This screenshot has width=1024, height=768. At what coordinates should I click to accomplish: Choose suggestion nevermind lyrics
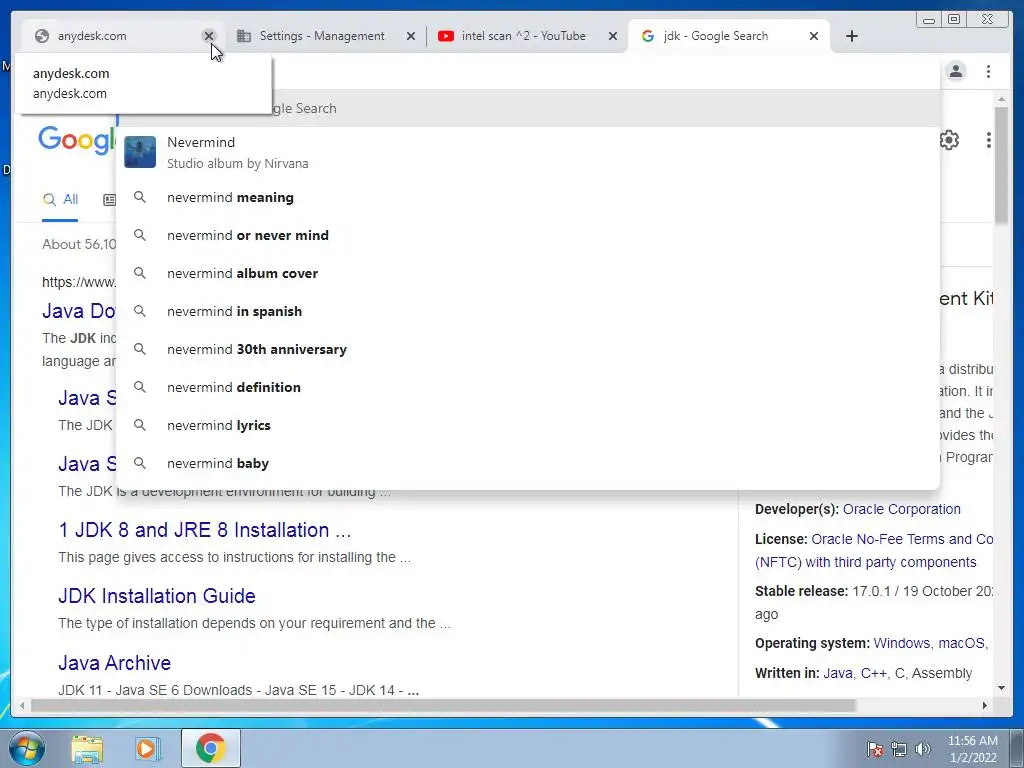pos(528,424)
